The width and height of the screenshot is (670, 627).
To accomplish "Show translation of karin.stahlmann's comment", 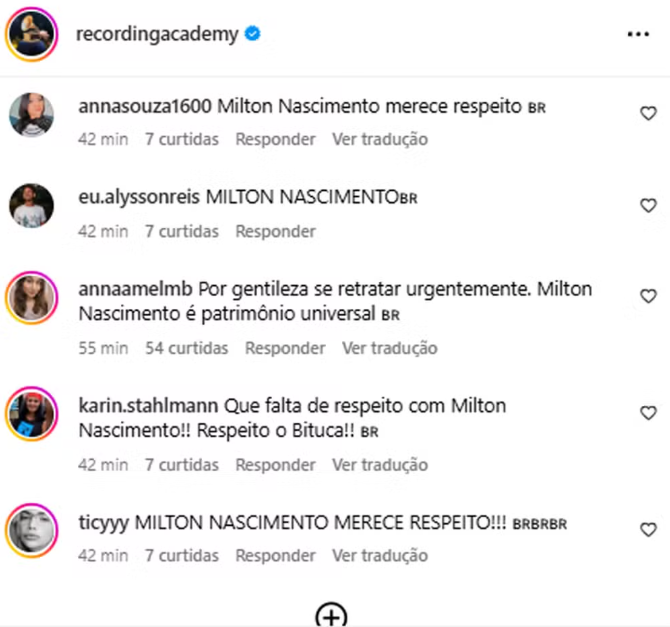I will [x=380, y=465].
